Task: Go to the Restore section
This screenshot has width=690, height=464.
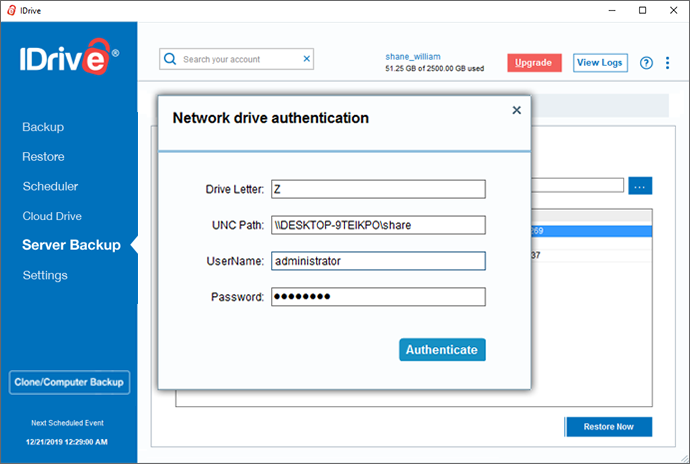Action: (43, 157)
